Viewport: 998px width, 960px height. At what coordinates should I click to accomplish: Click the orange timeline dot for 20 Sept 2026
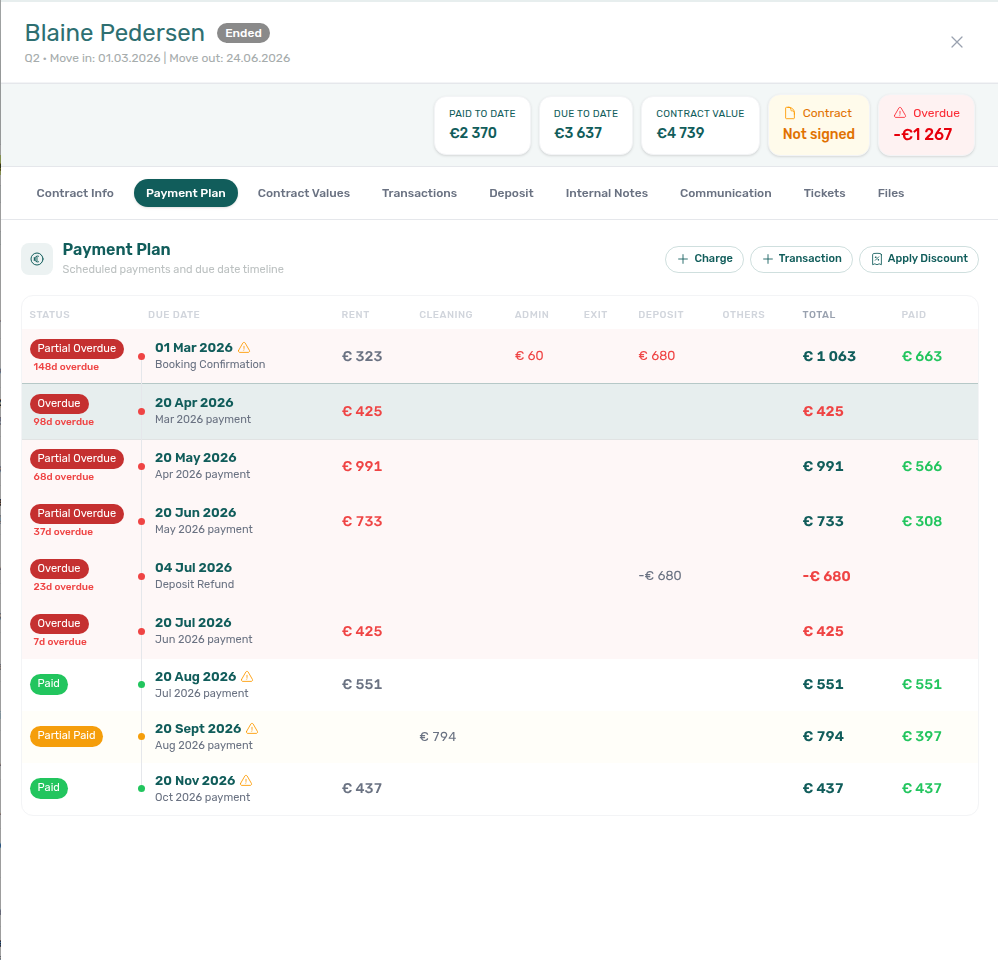(x=141, y=737)
